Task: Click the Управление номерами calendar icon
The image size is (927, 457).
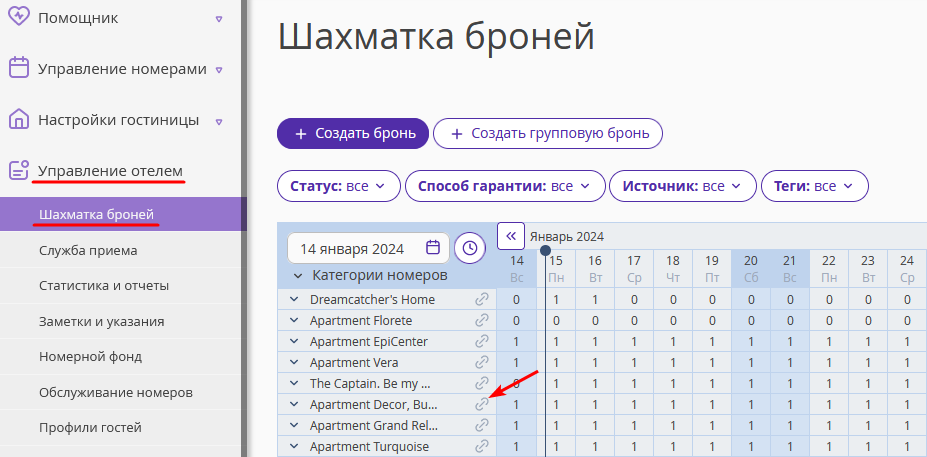Action: click(19, 69)
